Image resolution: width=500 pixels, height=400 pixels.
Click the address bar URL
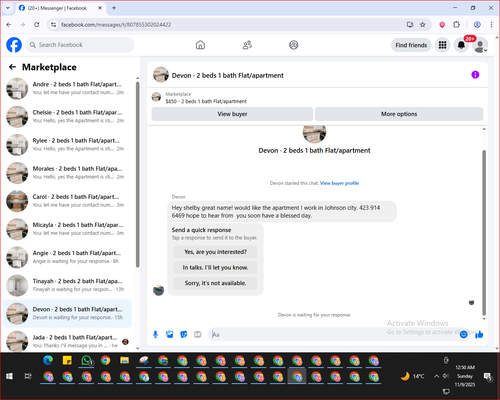click(116, 25)
